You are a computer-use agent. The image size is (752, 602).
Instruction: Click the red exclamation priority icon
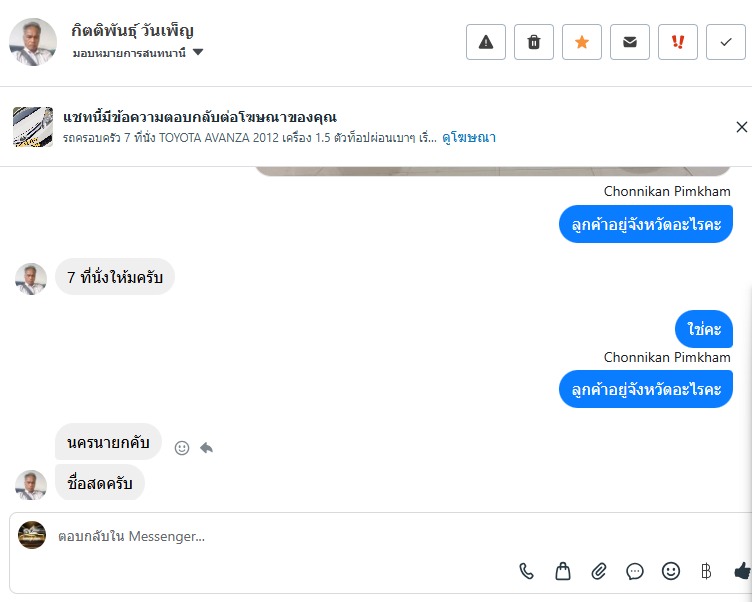point(678,42)
